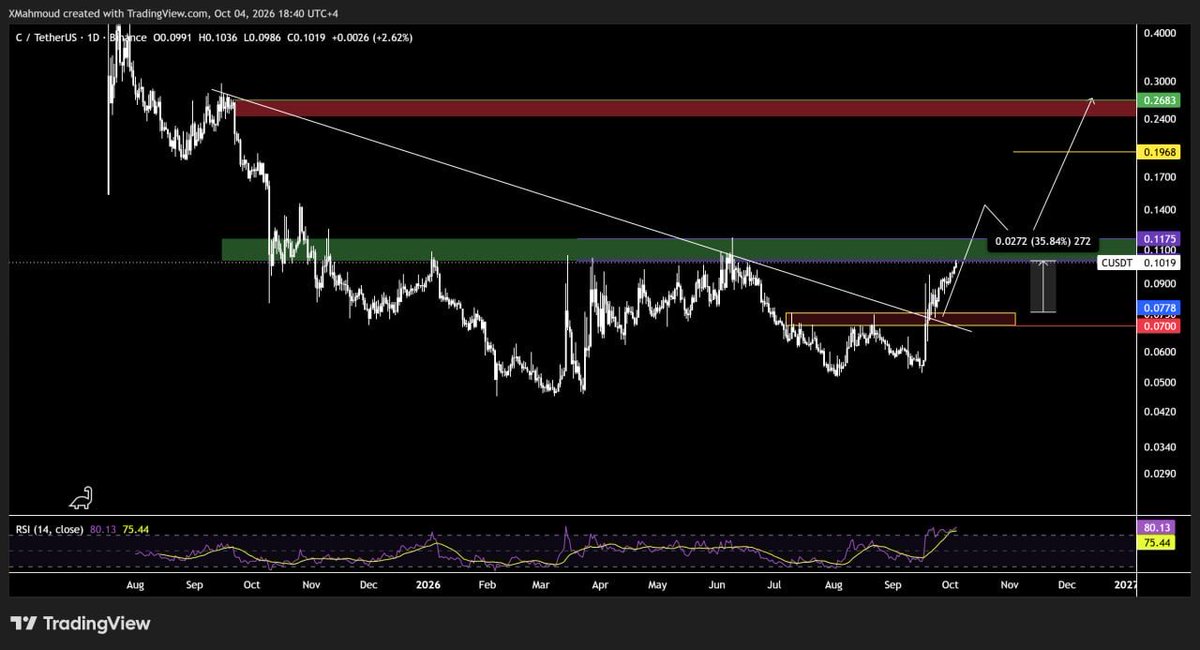Click the yellow 0.1968 price label

click(x=1161, y=152)
